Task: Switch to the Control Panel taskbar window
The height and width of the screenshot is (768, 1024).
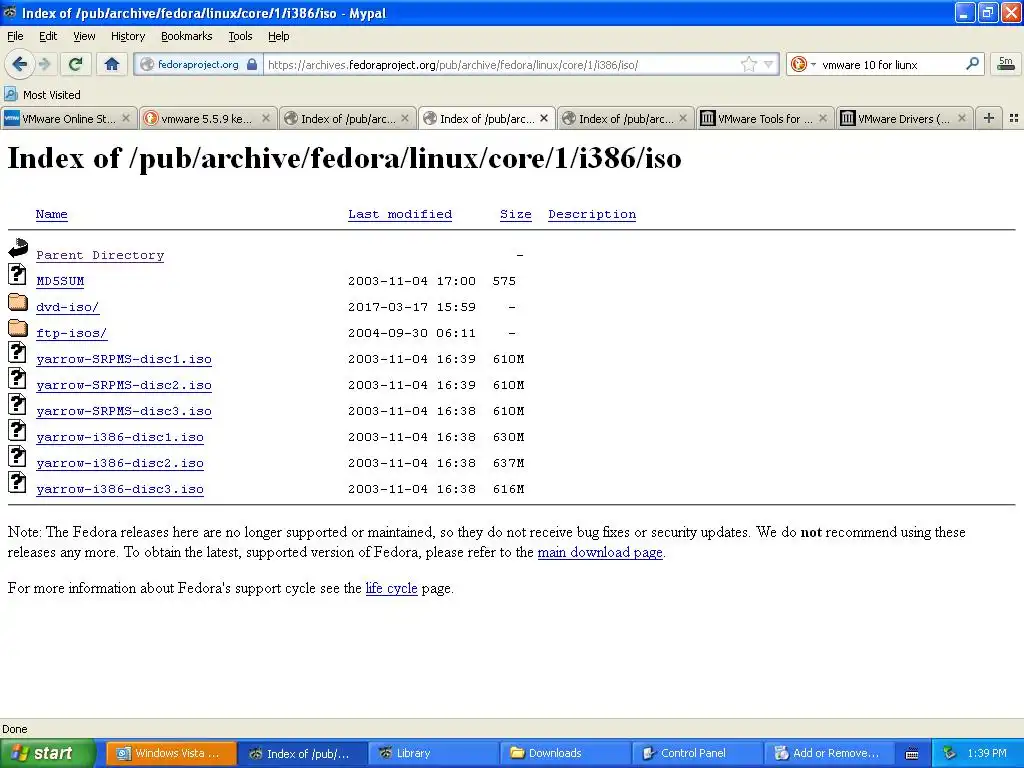Action: (x=697, y=754)
